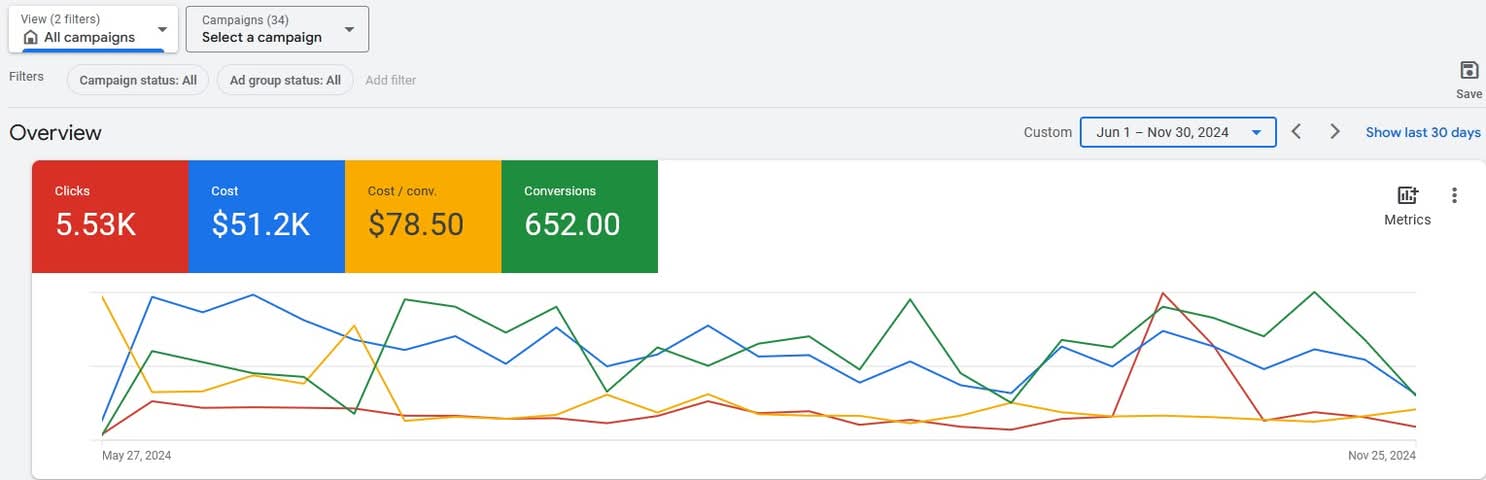Go to previous date range arrow
The width and height of the screenshot is (1486, 480).
click(x=1296, y=132)
